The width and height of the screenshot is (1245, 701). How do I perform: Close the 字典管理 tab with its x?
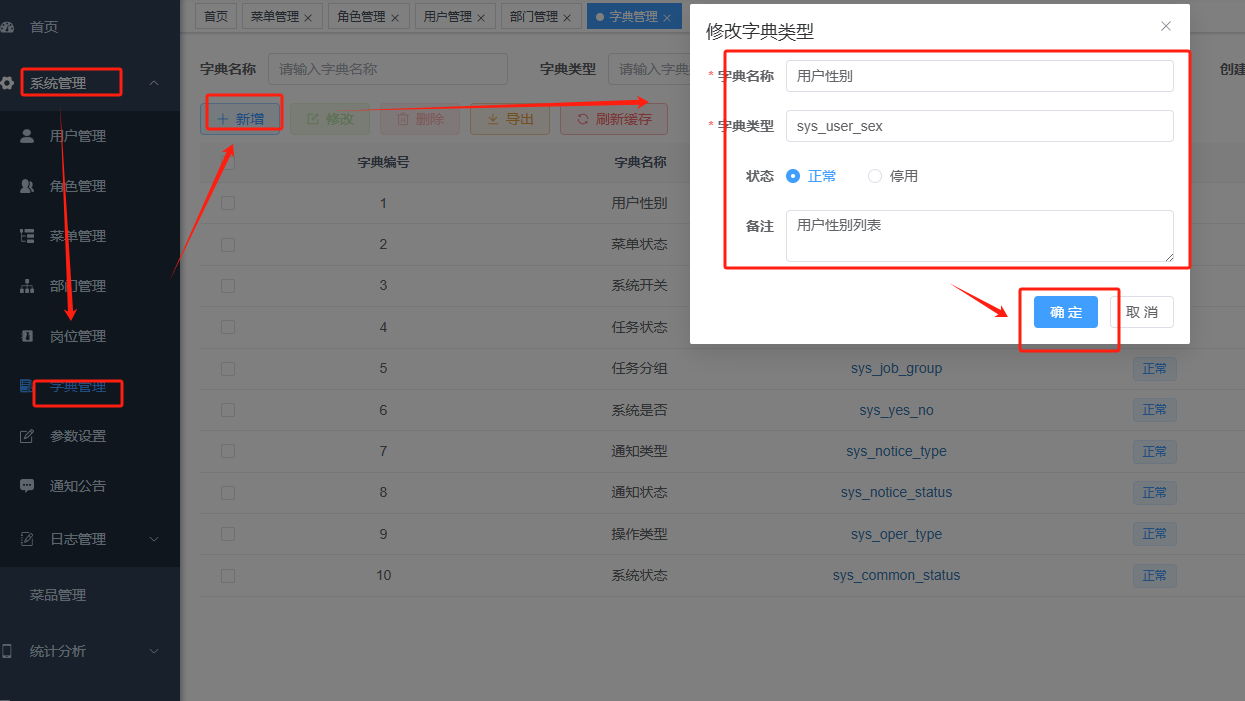click(667, 17)
